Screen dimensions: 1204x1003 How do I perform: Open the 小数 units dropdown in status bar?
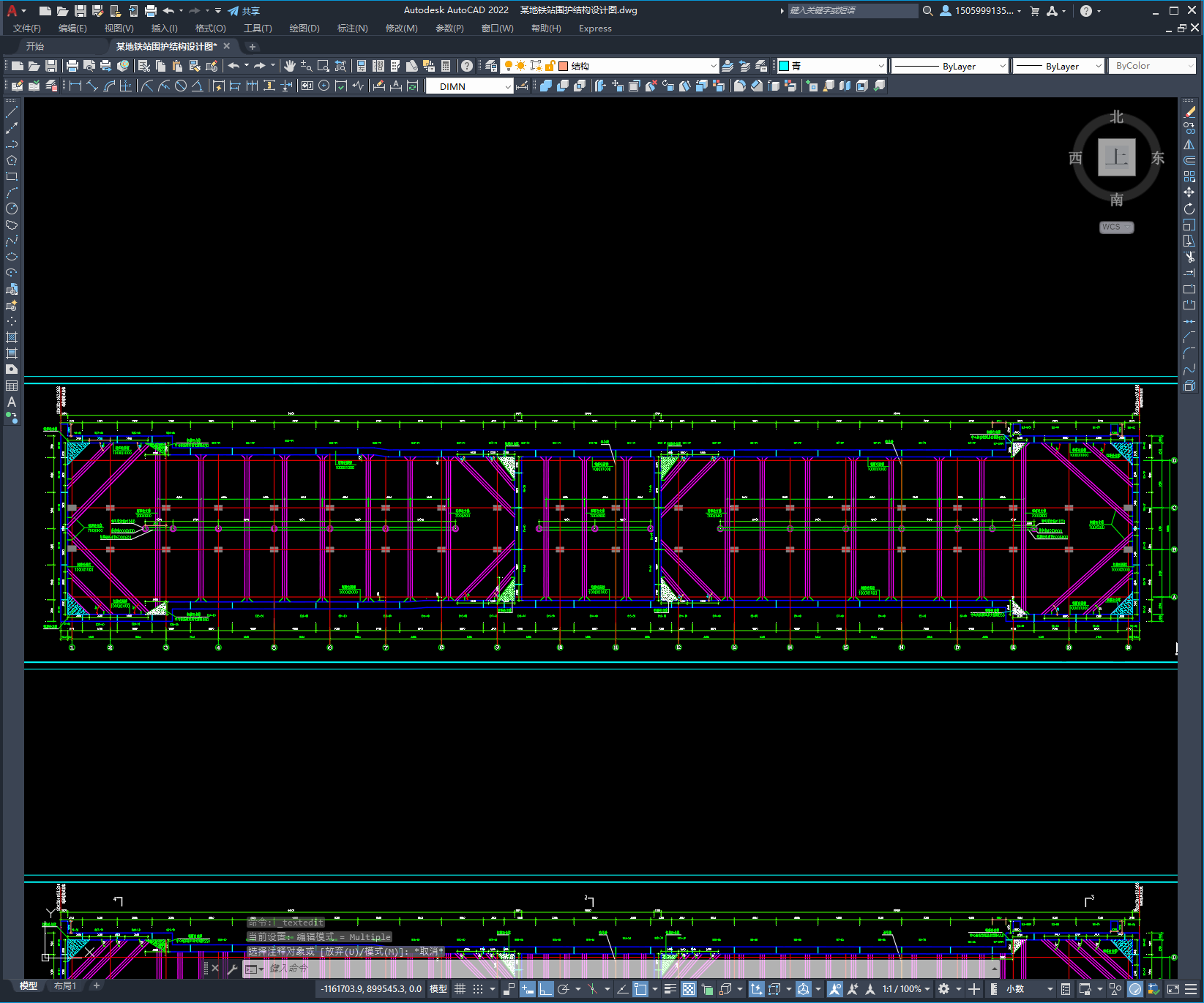click(x=1030, y=989)
